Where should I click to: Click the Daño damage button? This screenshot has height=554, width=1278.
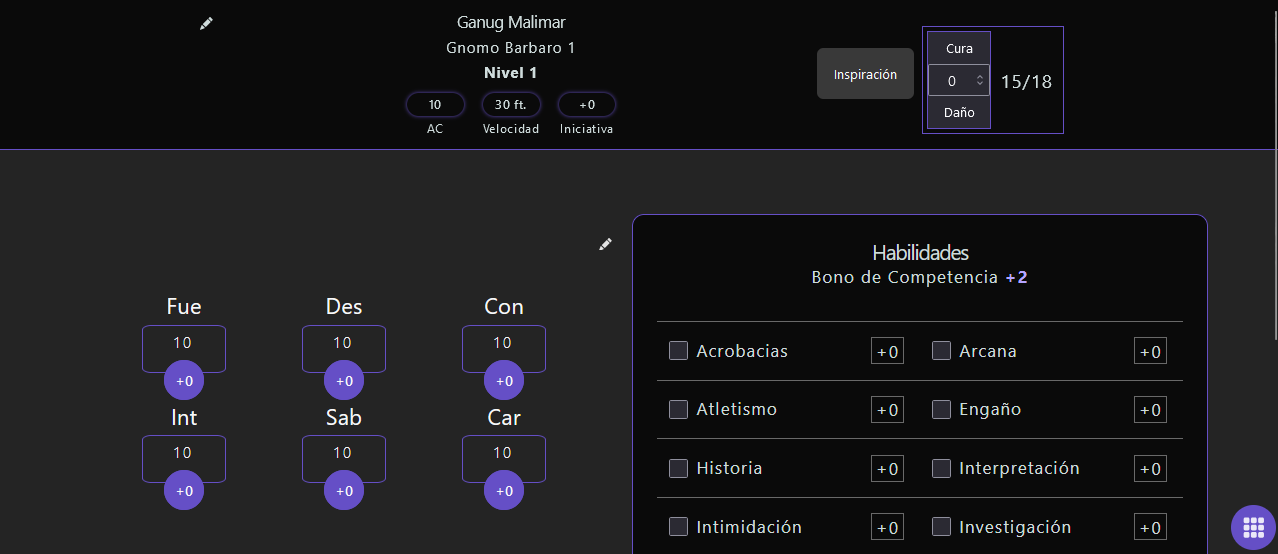[958, 113]
